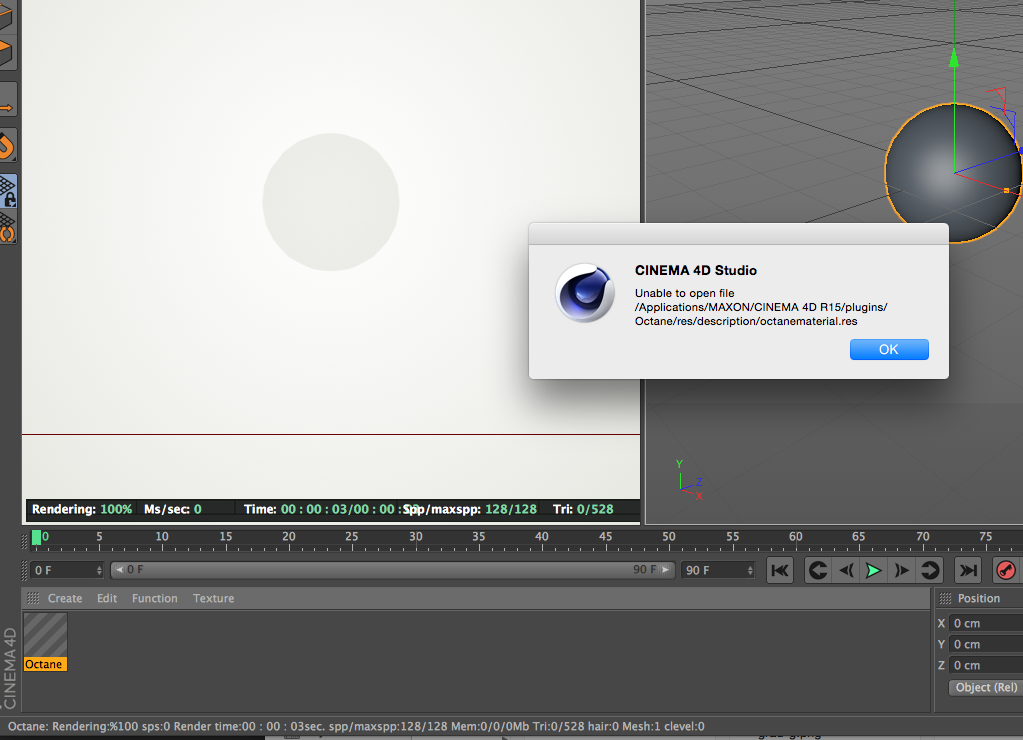Click the 'Tri: 0/528' readout in the render view
The width and height of the screenshot is (1023, 740).
click(x=583, y=509)
